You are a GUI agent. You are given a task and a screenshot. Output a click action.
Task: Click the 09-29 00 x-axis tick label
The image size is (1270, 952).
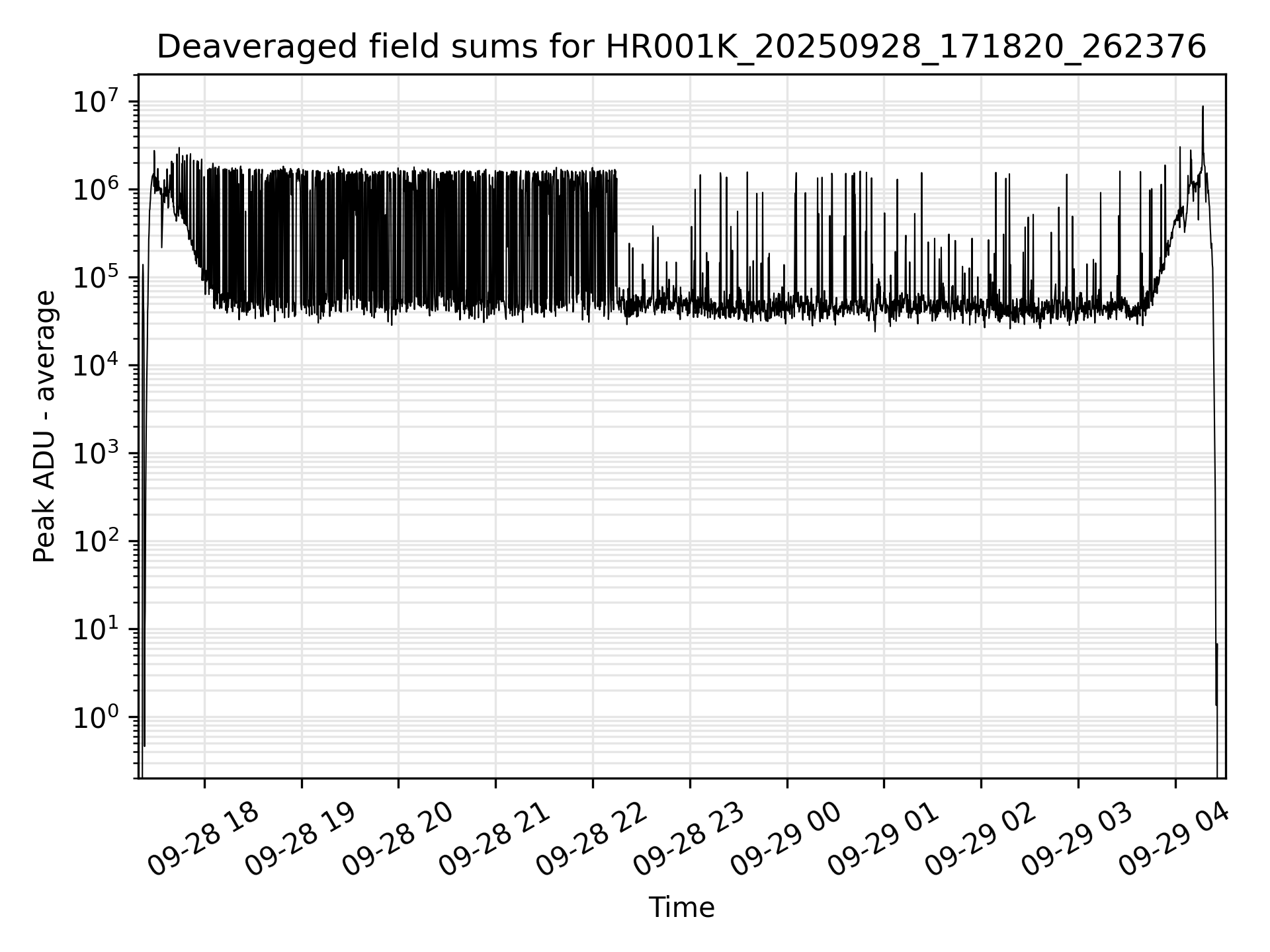[x=786, y=838]
